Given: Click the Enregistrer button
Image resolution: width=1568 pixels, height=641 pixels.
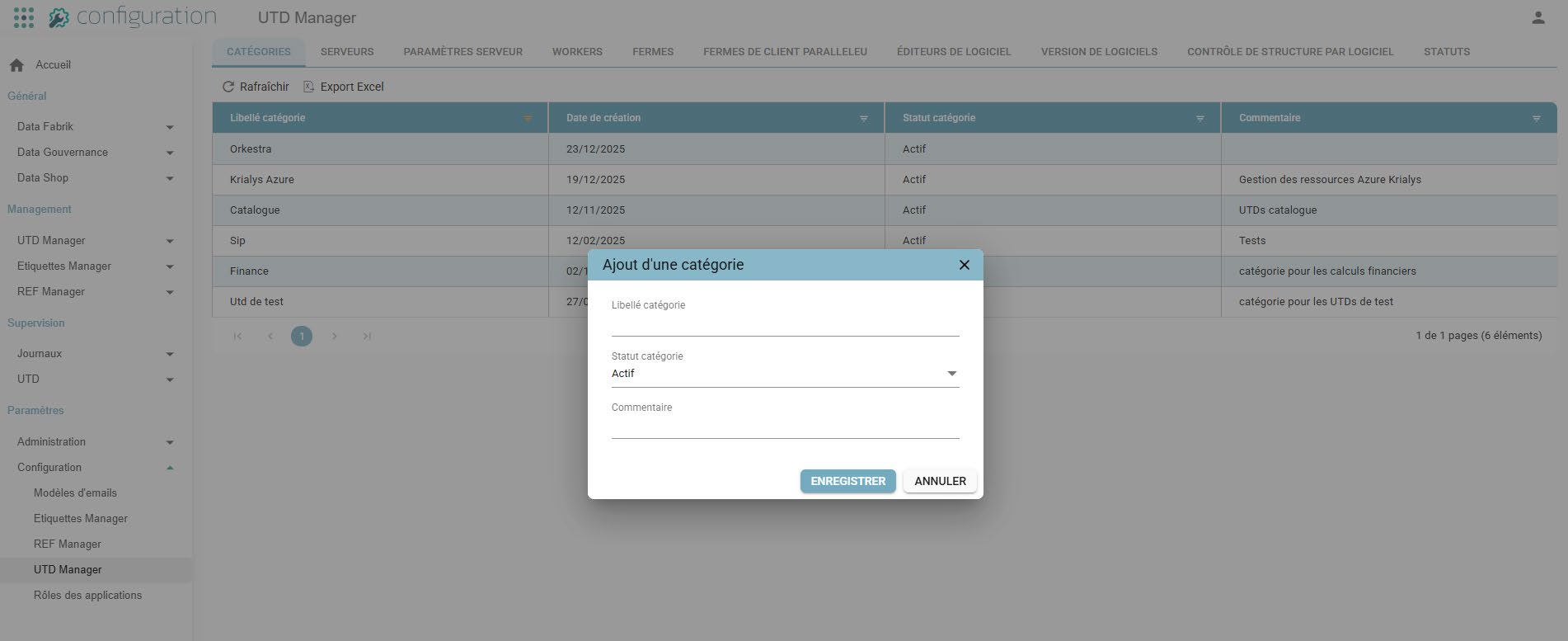Looking at the screenshot, I should [x=847, y=481].
